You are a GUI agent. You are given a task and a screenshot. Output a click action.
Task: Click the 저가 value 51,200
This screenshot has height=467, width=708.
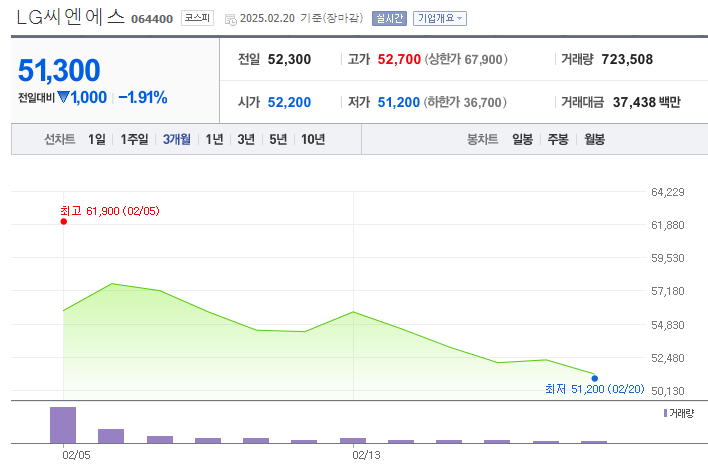tap(399, 102)
